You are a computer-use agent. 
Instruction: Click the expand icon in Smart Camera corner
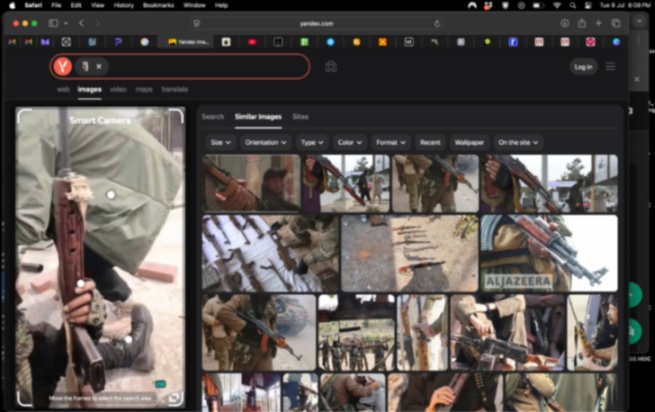click(173, 398)
